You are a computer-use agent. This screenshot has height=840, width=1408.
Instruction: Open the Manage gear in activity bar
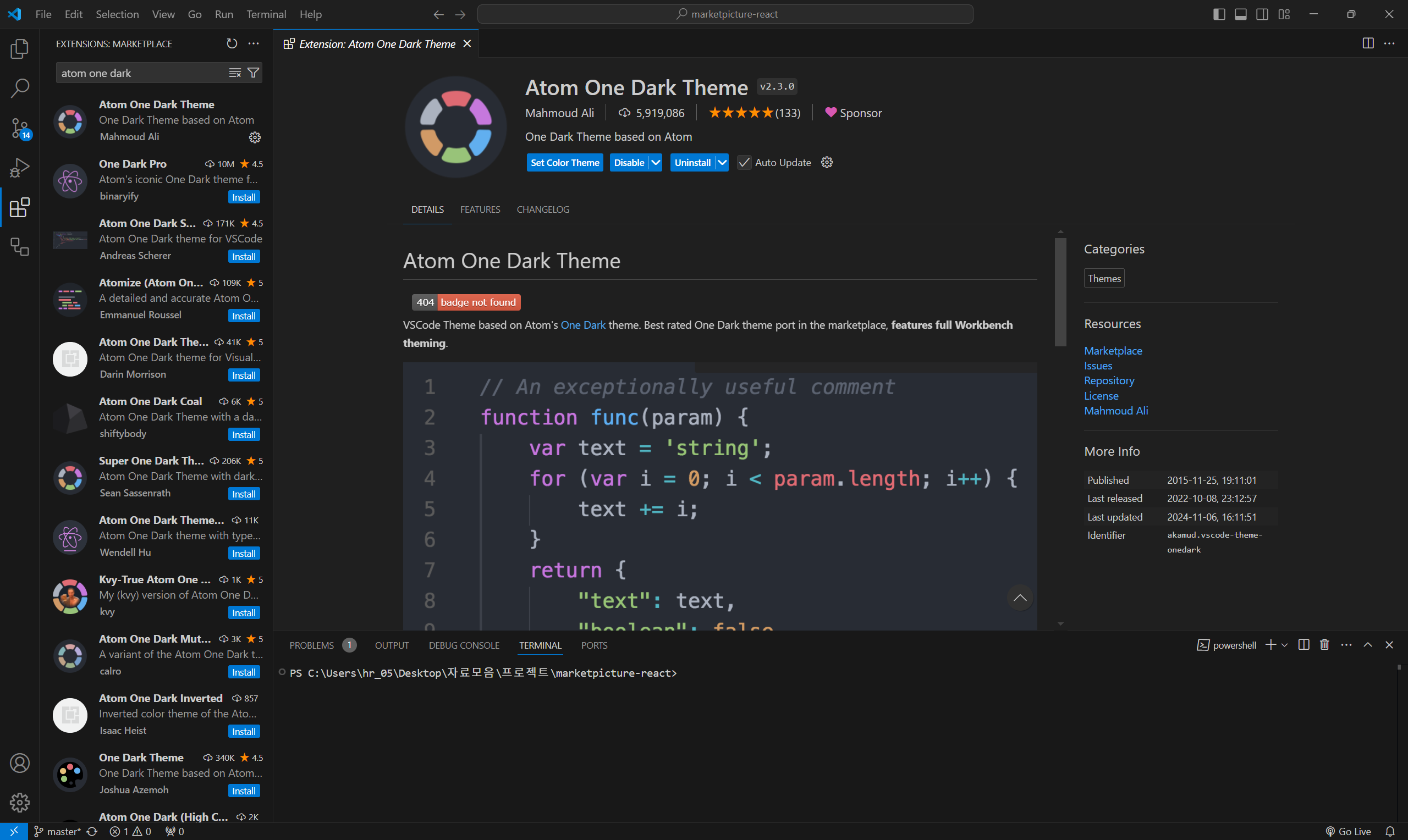point(20,803)
